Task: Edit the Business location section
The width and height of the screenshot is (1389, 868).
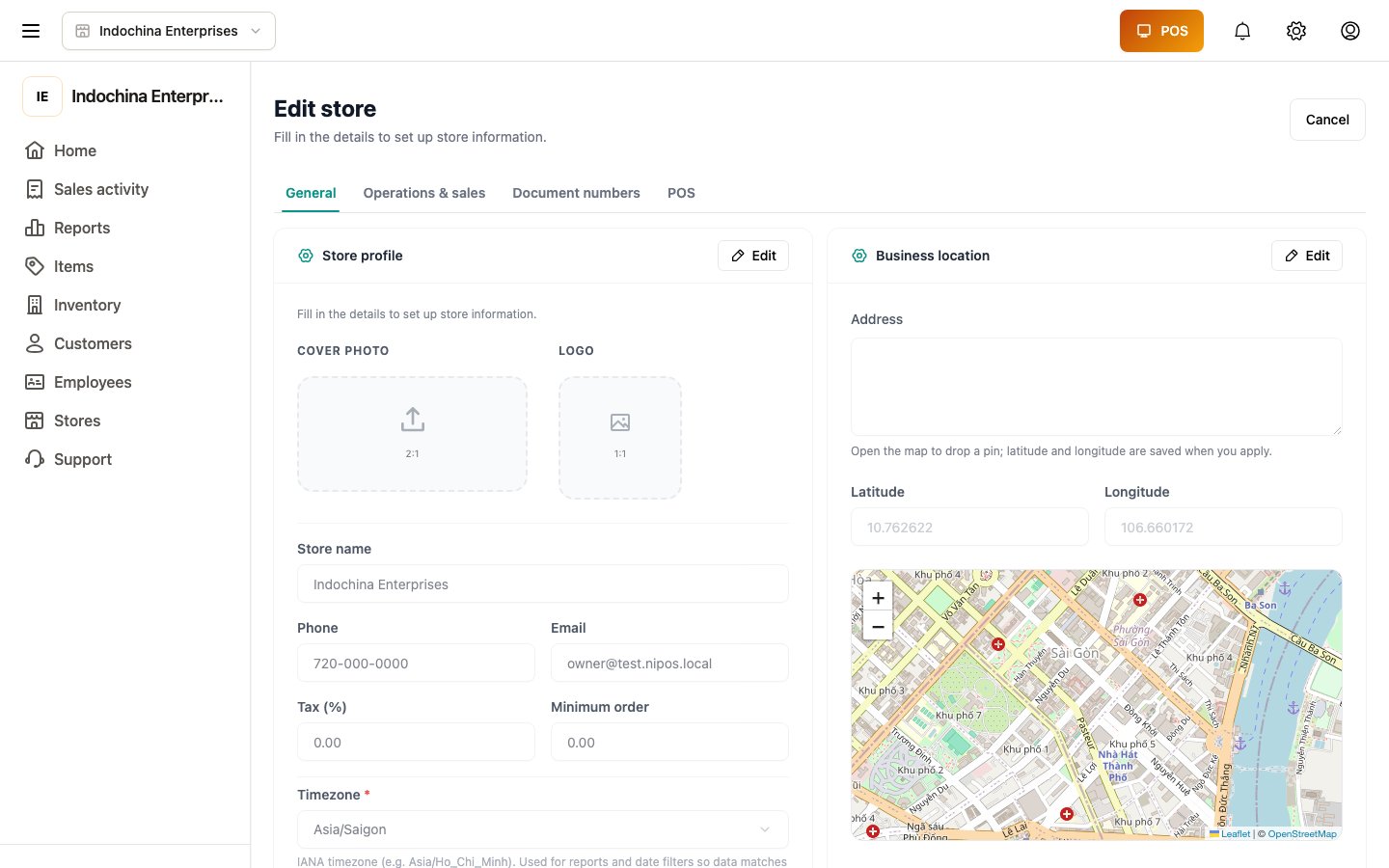Action: pos(1307,256)
